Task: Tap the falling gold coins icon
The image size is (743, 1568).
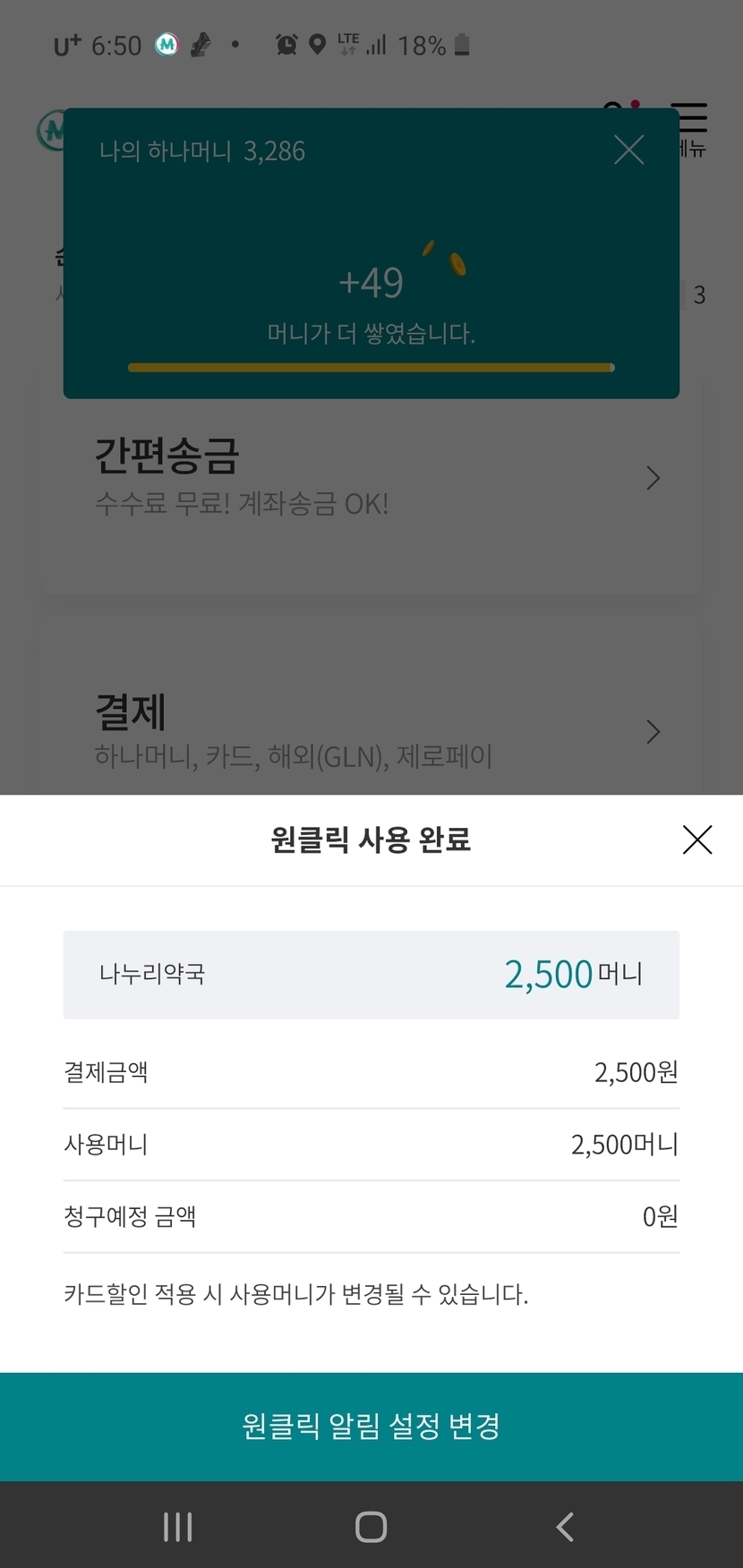Action: (448, 257)
